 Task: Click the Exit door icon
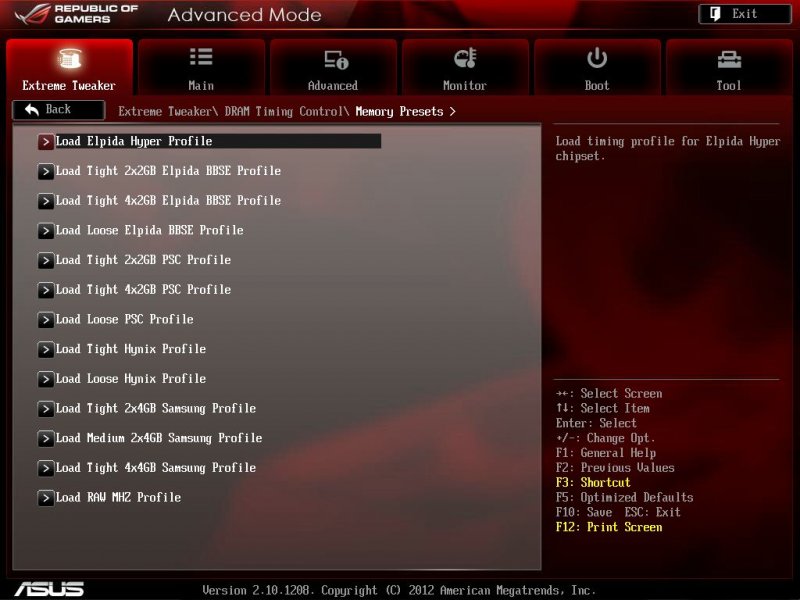[716, 14]
